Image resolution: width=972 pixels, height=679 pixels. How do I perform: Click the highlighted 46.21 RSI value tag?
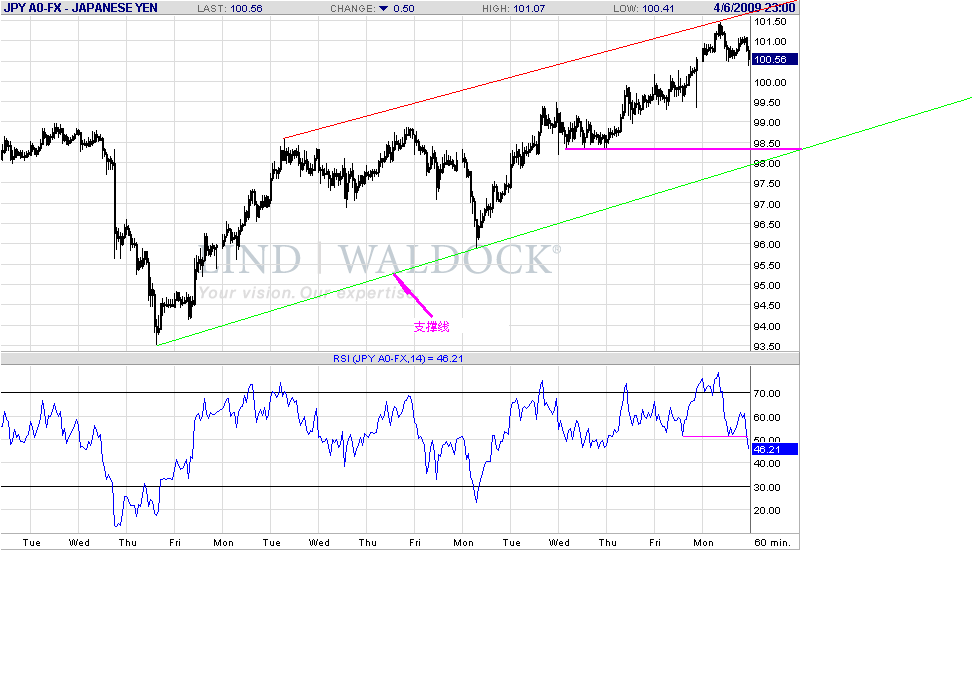click(x=774, y=450)
